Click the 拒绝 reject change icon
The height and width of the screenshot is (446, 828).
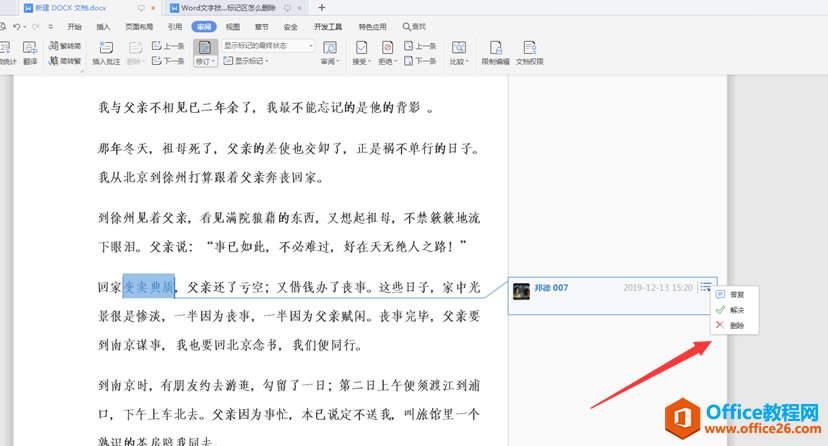[x=388, y=48]
